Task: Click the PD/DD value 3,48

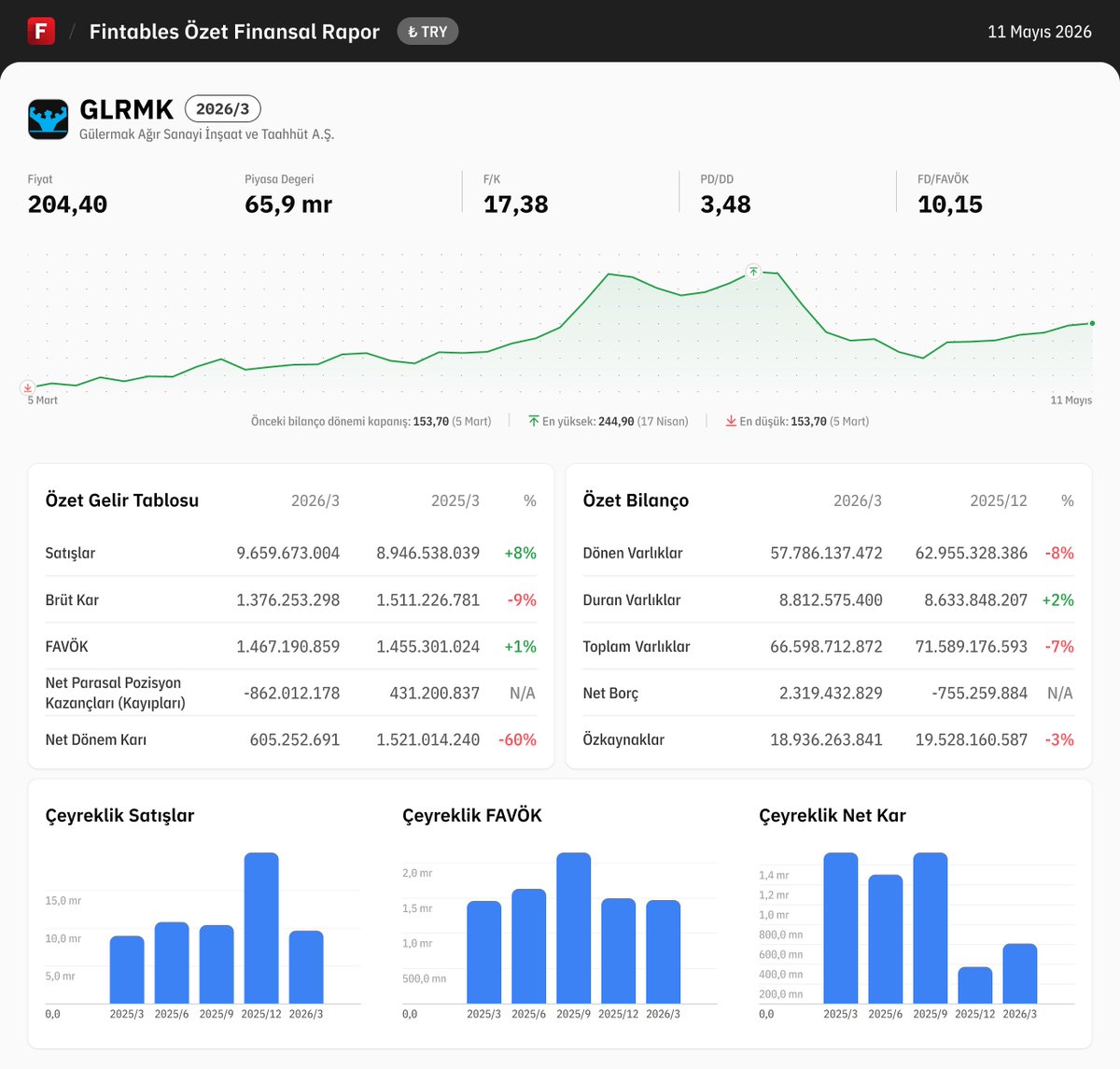Action: (725, 204)
